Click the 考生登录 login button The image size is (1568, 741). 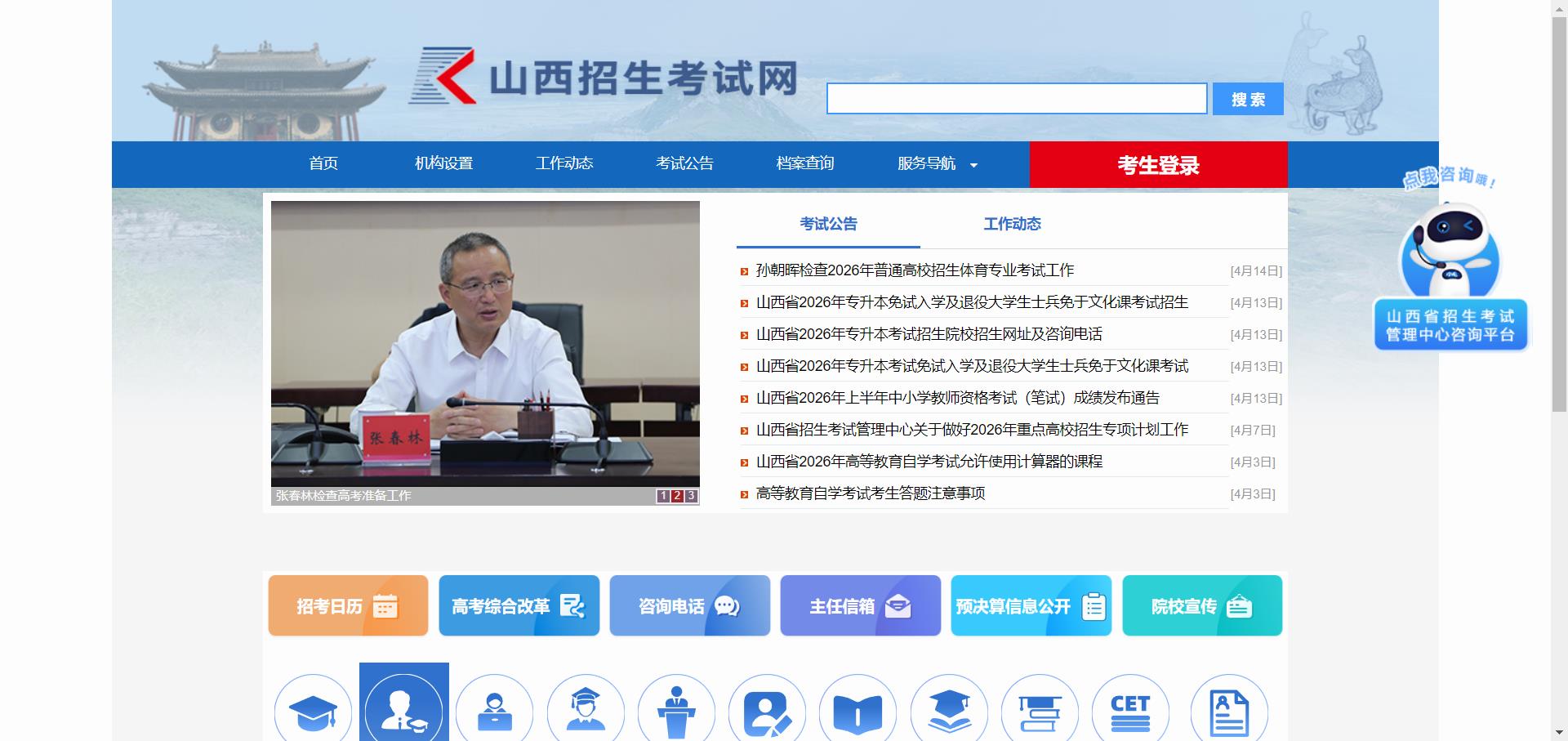tap(1159, 164)
